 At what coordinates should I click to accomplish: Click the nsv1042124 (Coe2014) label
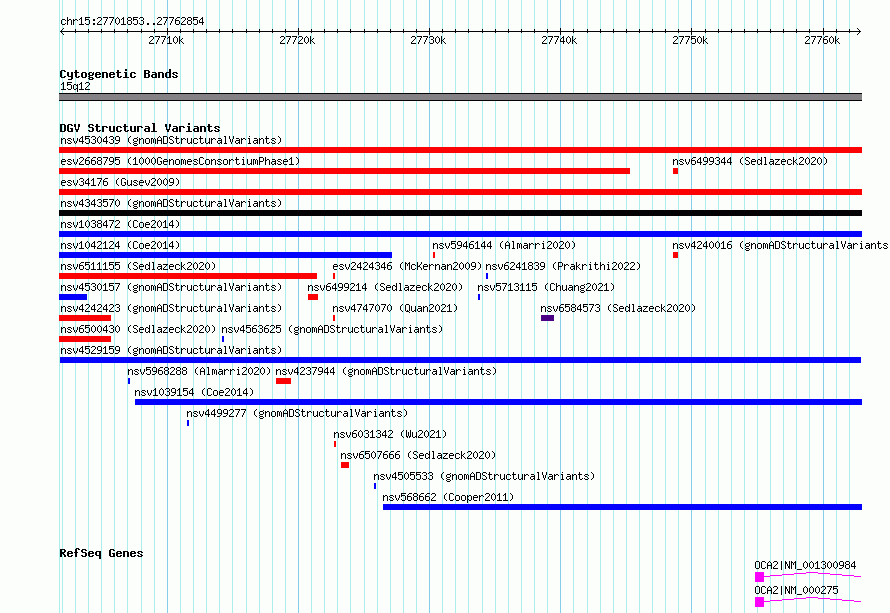coord(120,245)
